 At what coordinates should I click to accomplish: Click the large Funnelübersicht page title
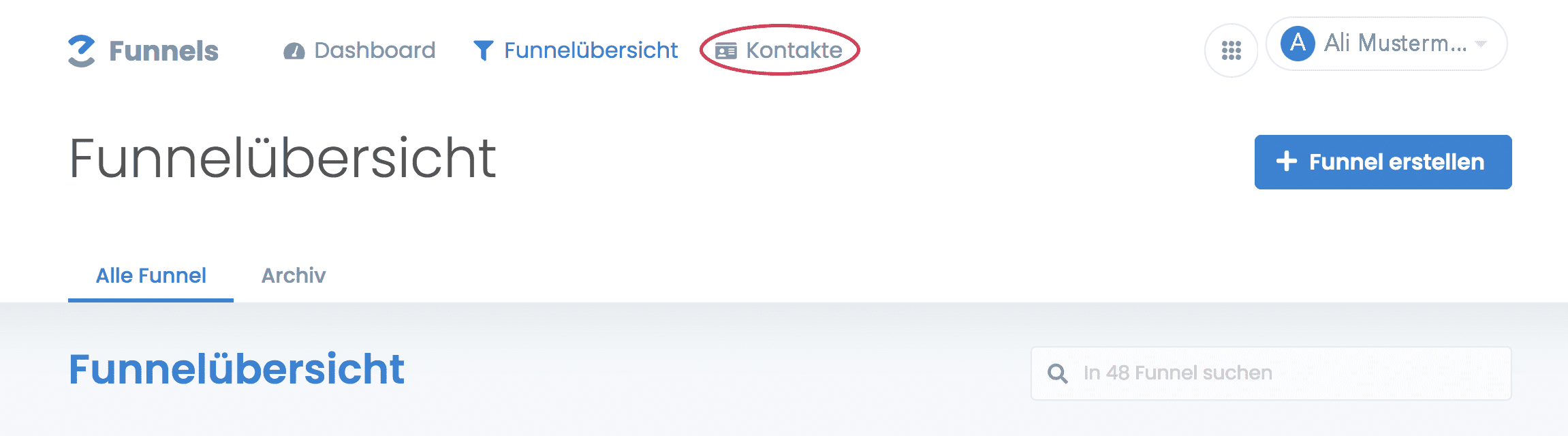[x=283, y=159]
